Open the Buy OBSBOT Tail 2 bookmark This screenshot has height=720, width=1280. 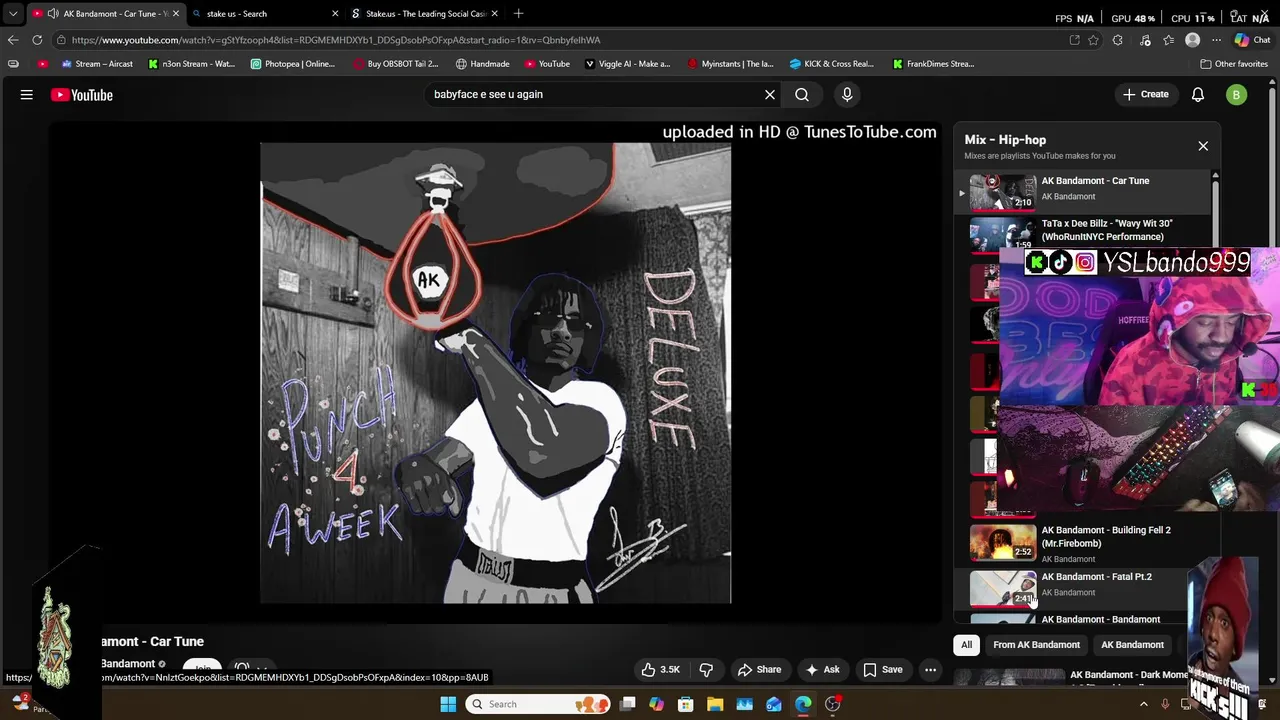point(396,64)
